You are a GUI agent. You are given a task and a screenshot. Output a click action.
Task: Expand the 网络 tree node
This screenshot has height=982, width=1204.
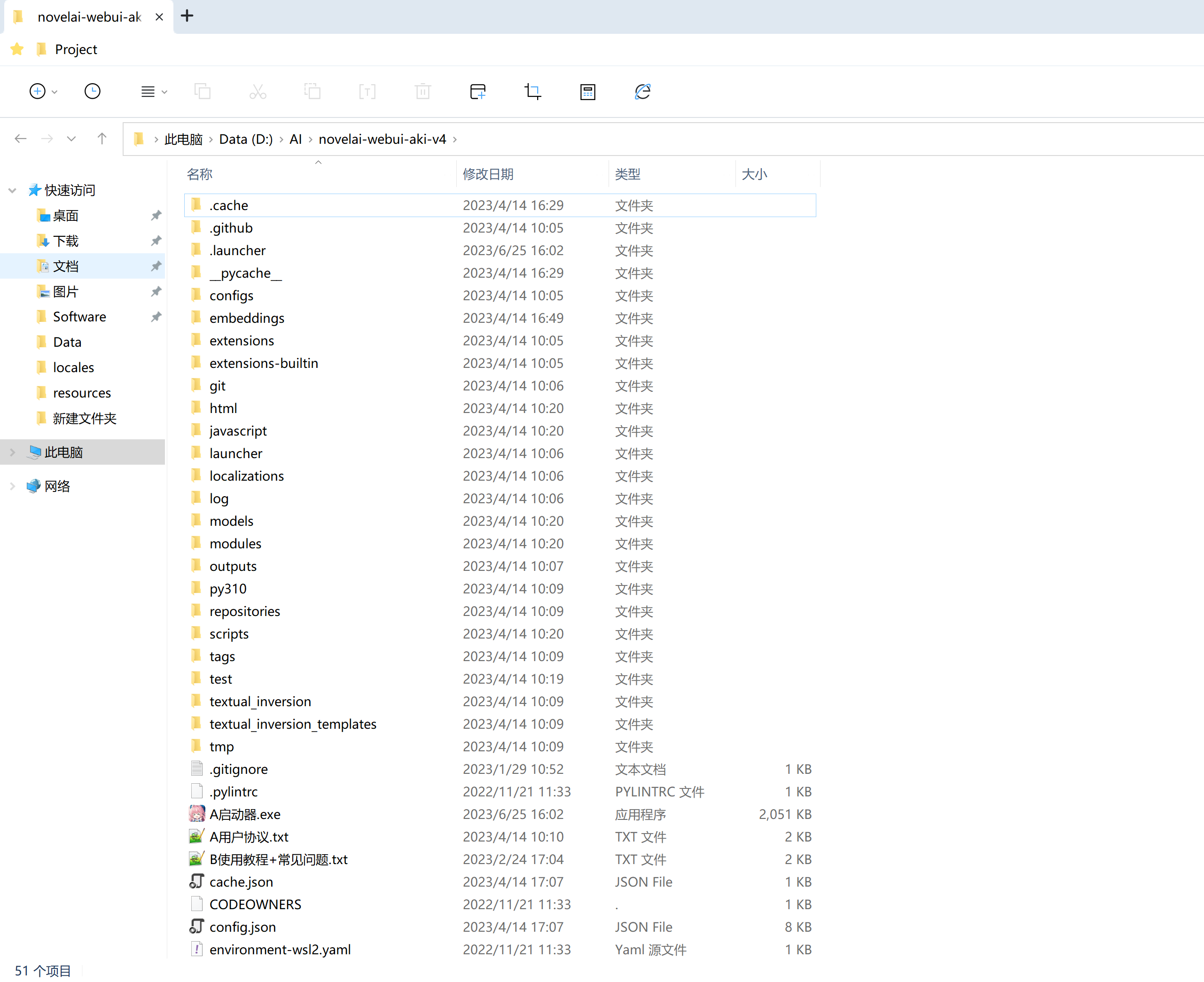point(12,486)
